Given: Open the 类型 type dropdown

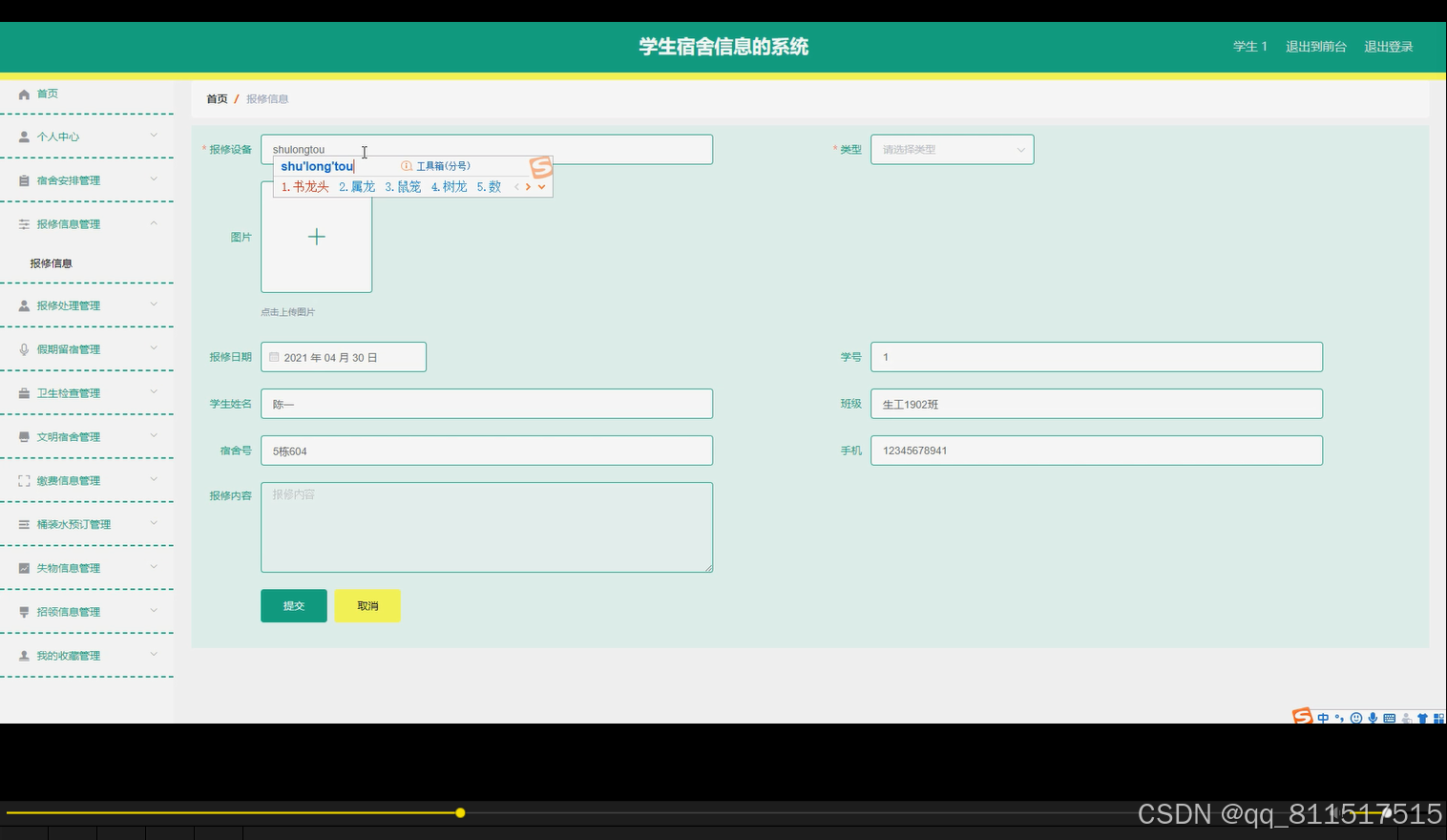Looking at the screenshot, I should [x=952, y=149].
